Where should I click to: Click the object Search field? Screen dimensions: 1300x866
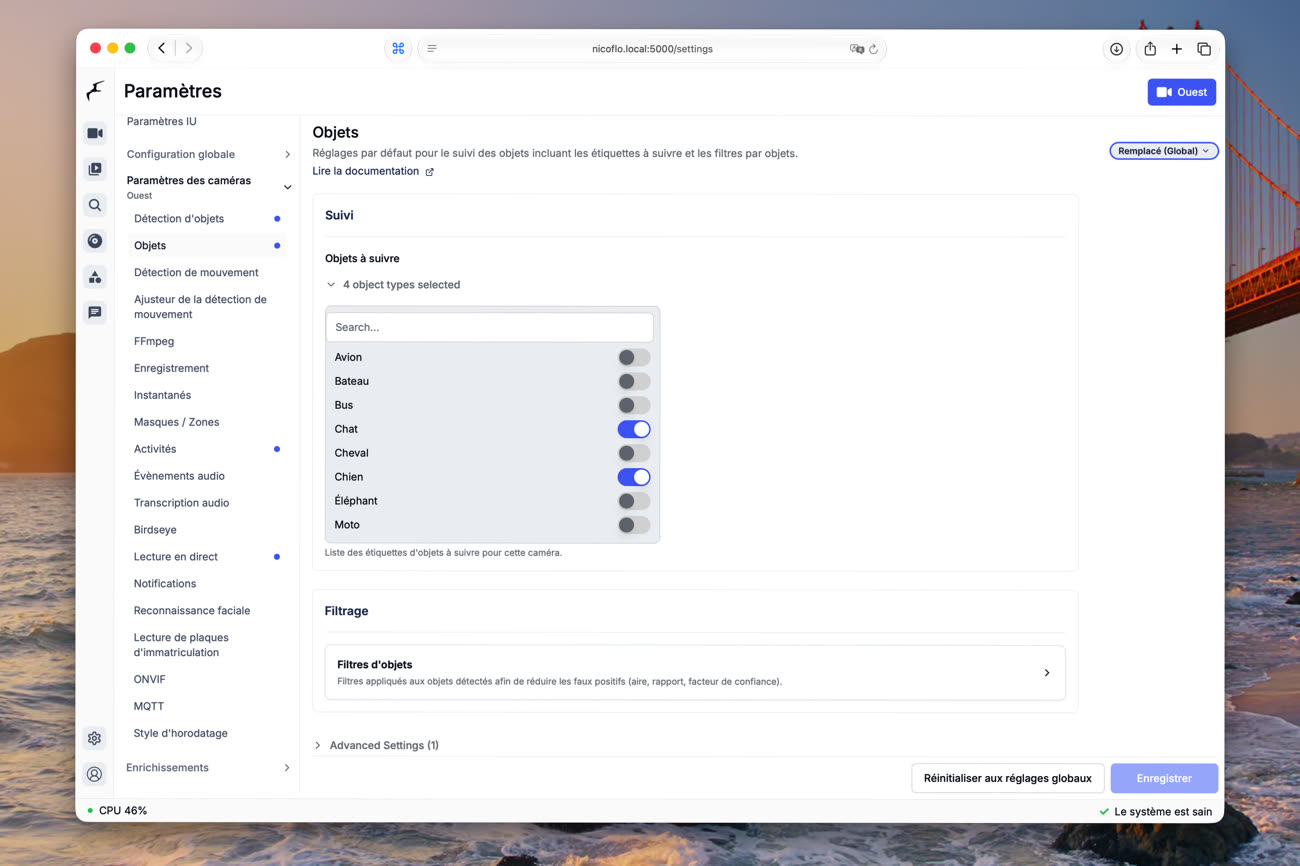pyautogui.click(x=490, y=327)
